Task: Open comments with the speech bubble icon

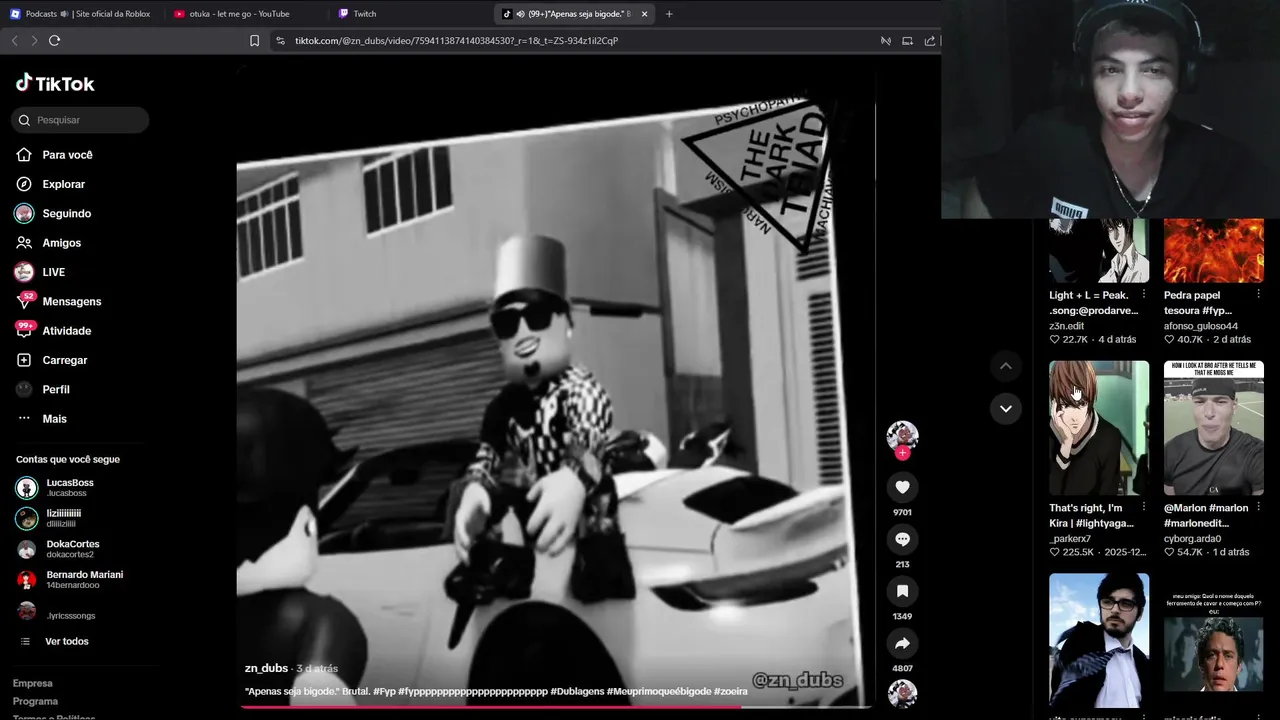Action: click(902, 539)
